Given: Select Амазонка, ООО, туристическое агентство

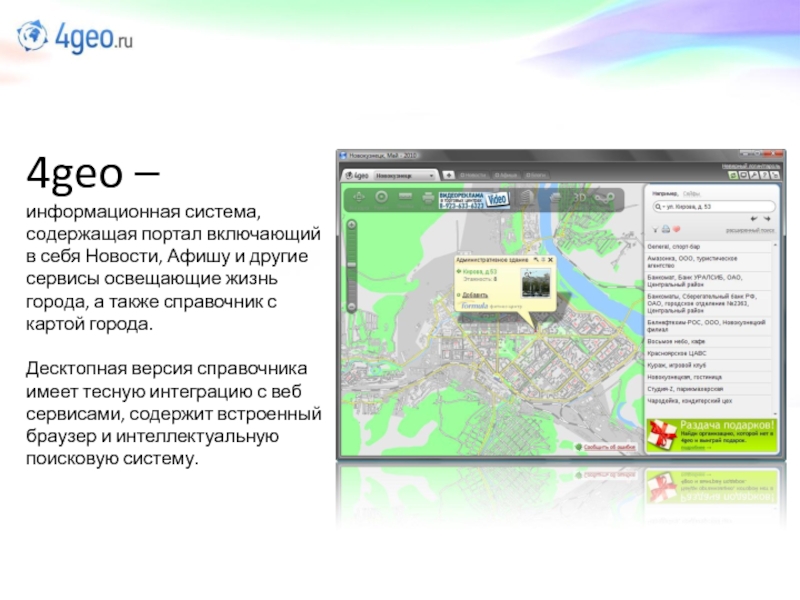Looking at the screenshot, I should point(709,262).
